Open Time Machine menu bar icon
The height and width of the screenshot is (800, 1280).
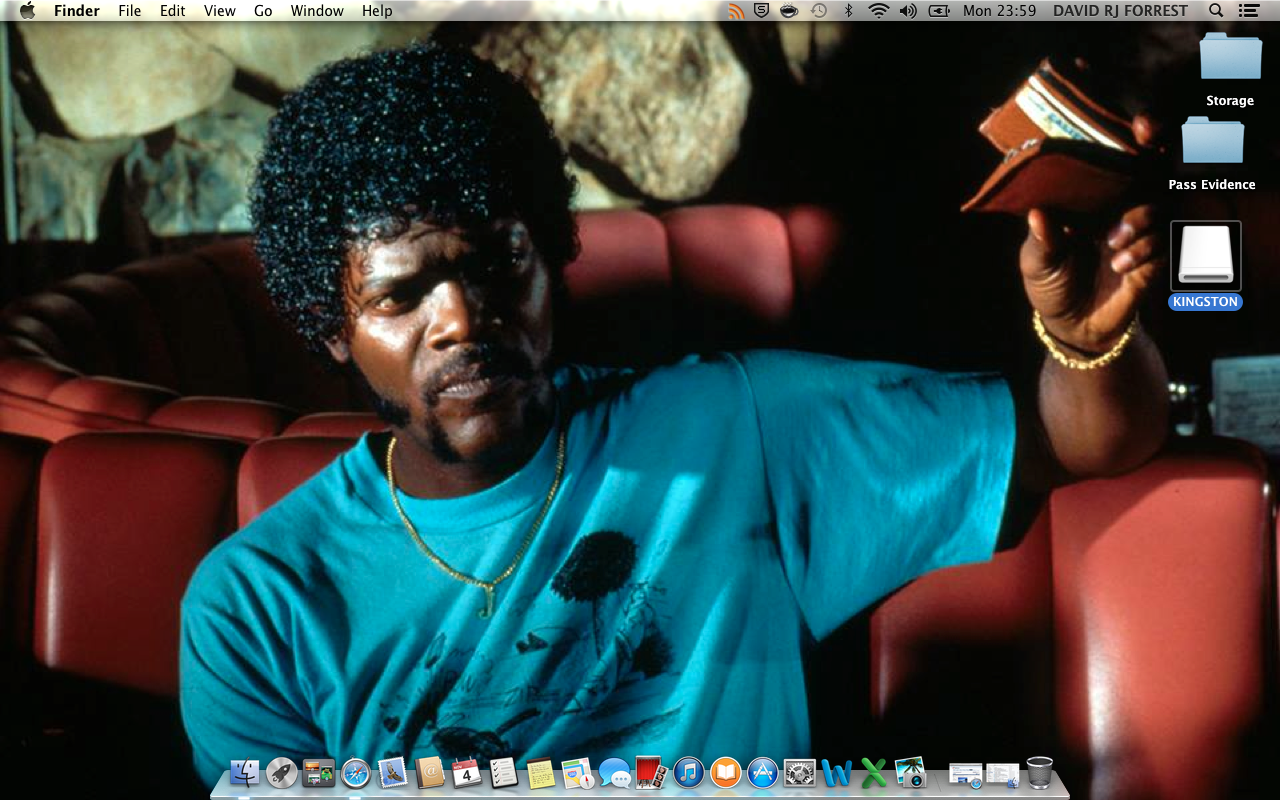tap(819, 11)
